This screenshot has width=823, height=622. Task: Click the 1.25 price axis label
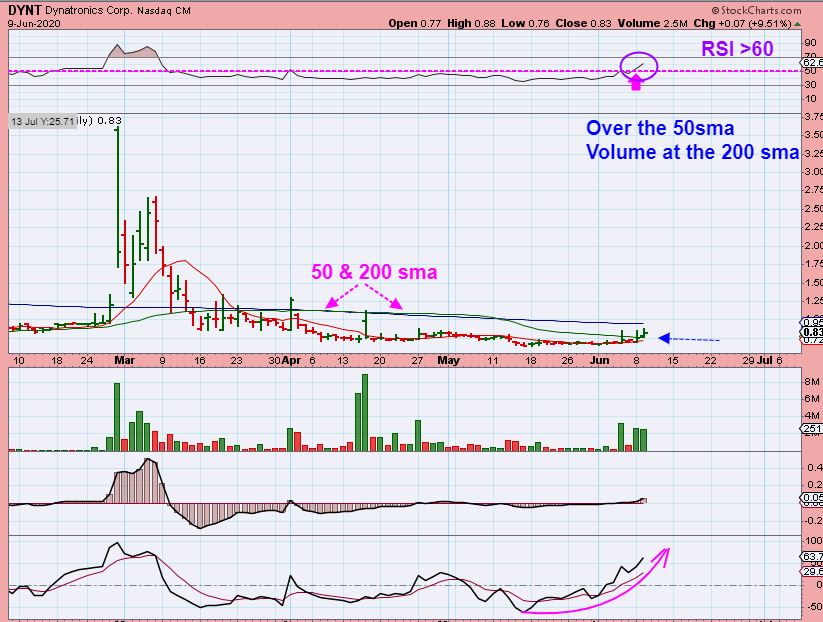(813, 301)
